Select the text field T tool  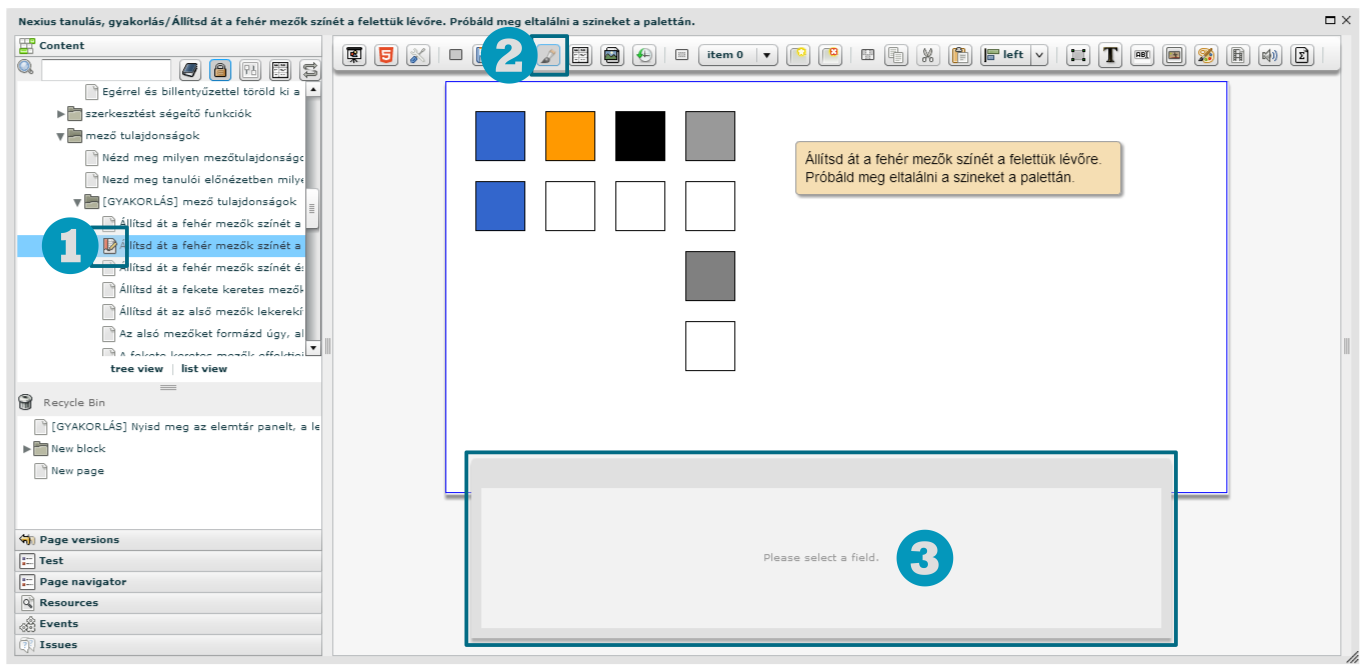click(1110, 56)
